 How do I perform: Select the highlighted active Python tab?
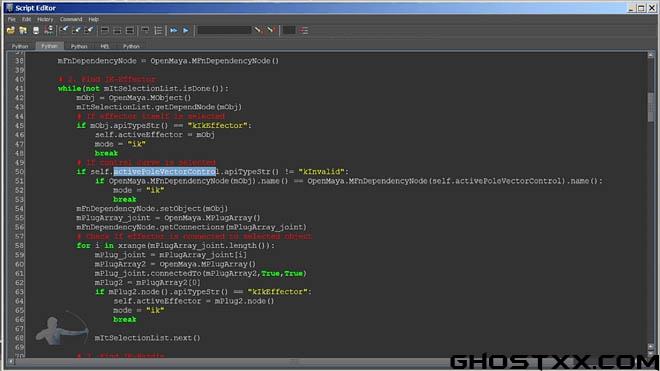click(x=49, y=46)
